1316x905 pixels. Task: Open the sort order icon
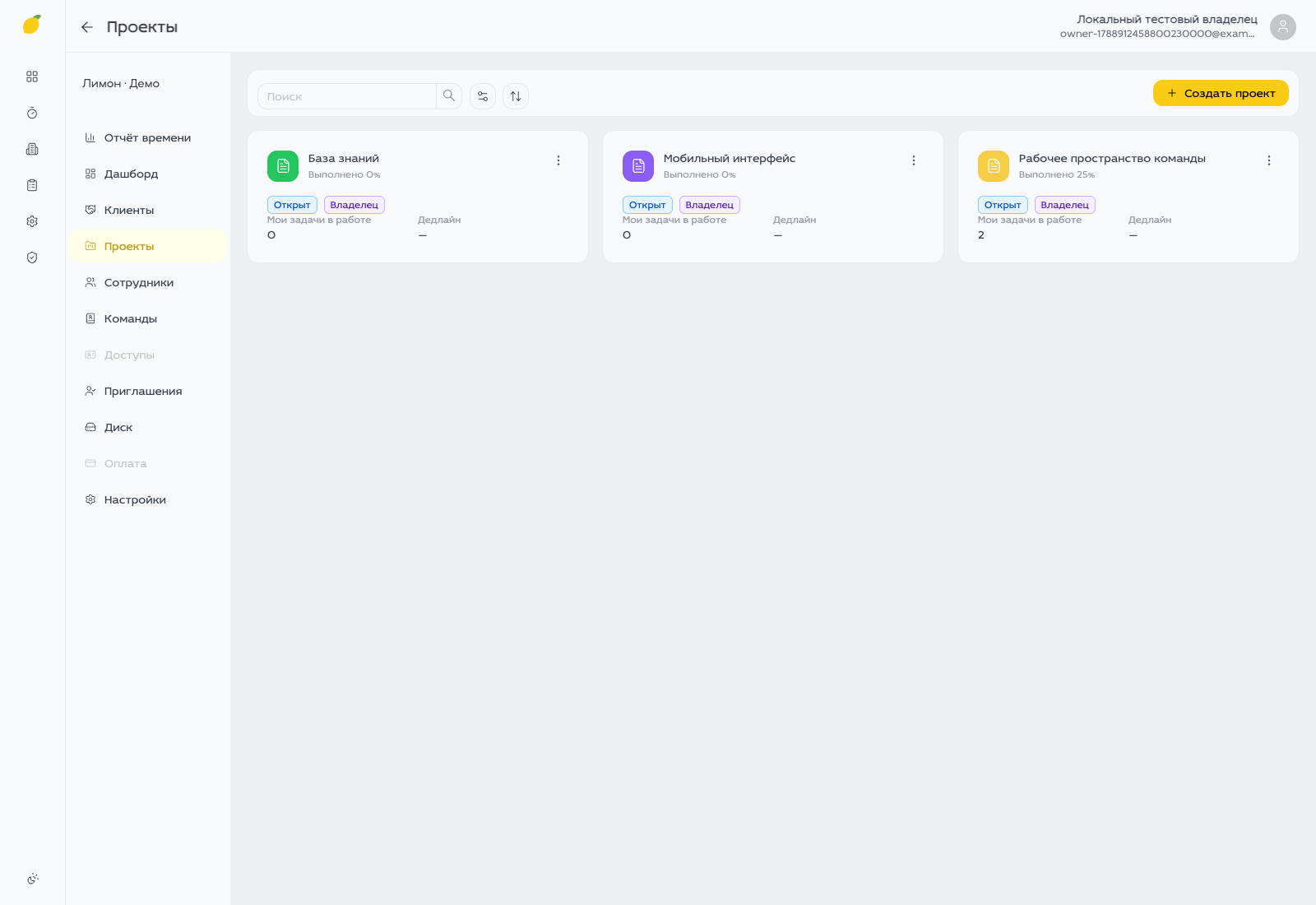516,96
